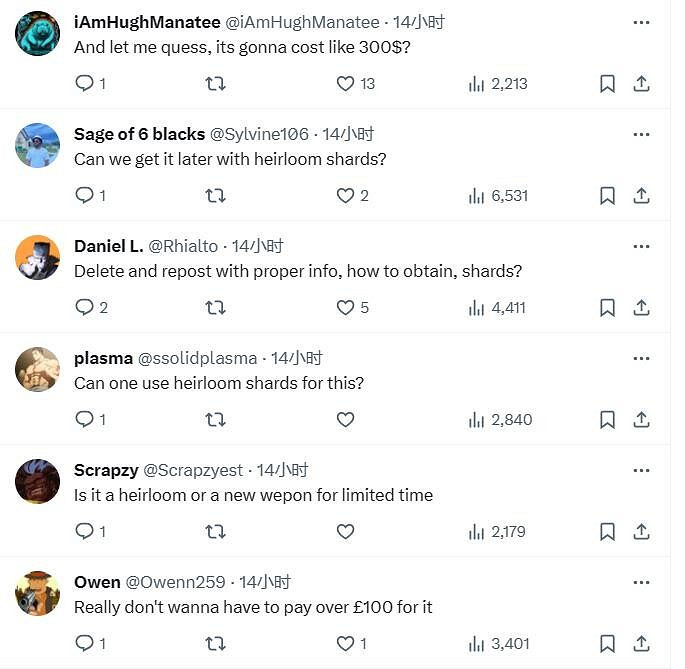Reply to Daniel L.'s tweet

pyautogui.click(x=85, y=308)
